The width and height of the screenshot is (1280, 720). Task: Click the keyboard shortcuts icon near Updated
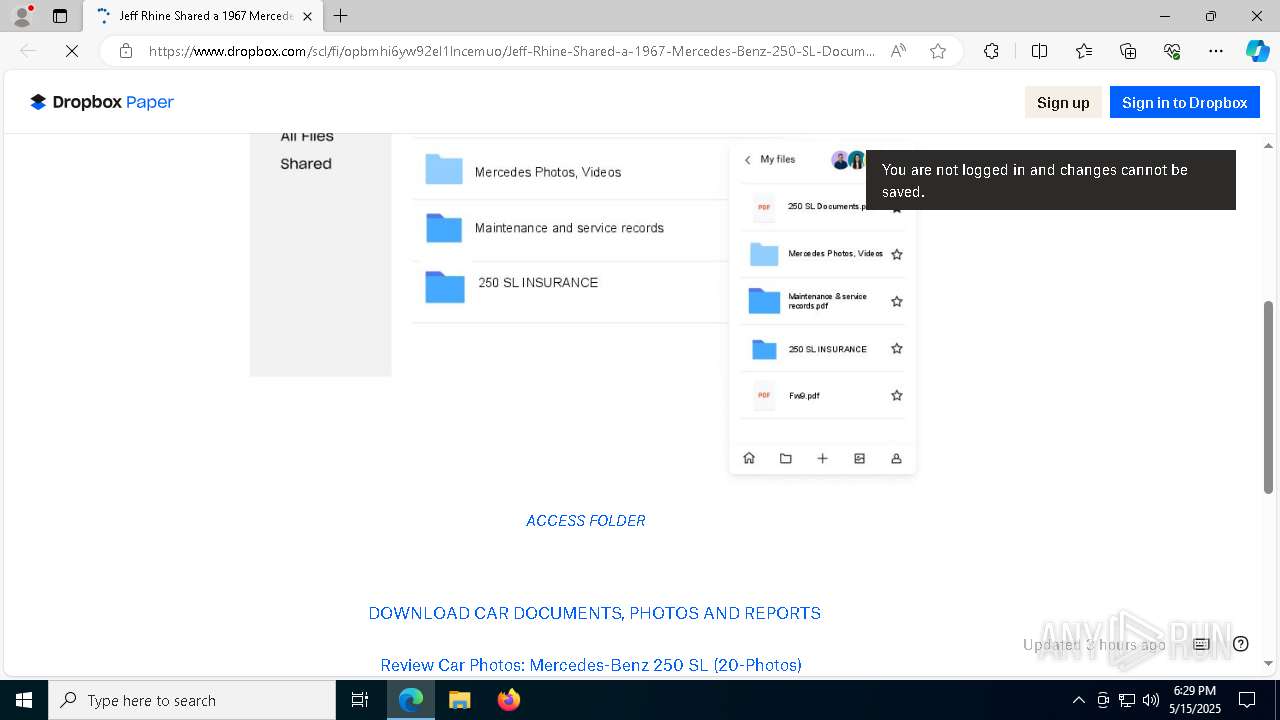[x=1201, y=644]
